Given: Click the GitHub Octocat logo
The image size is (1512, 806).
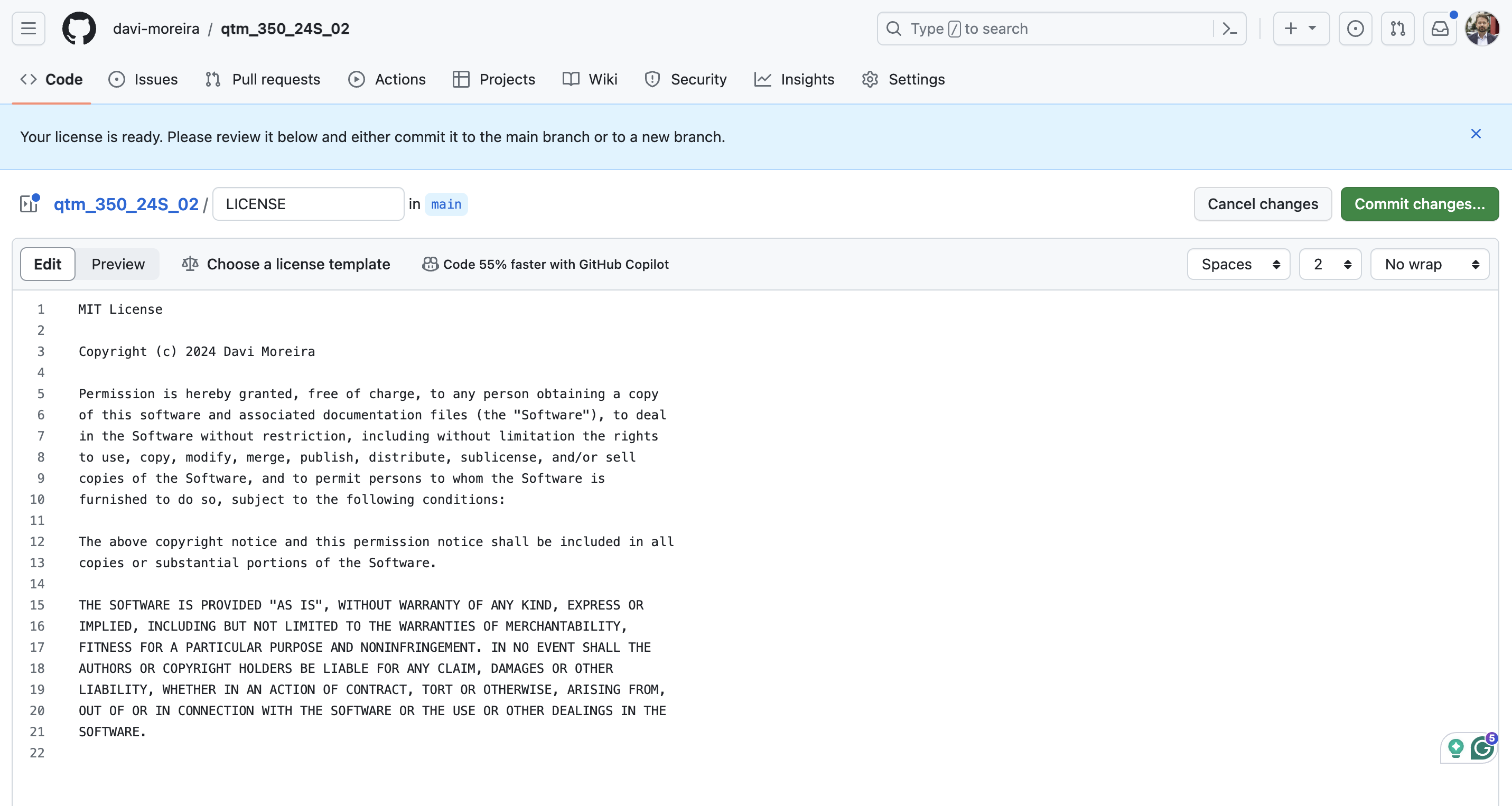Looking at the screenshot, I should click(79, 28).
